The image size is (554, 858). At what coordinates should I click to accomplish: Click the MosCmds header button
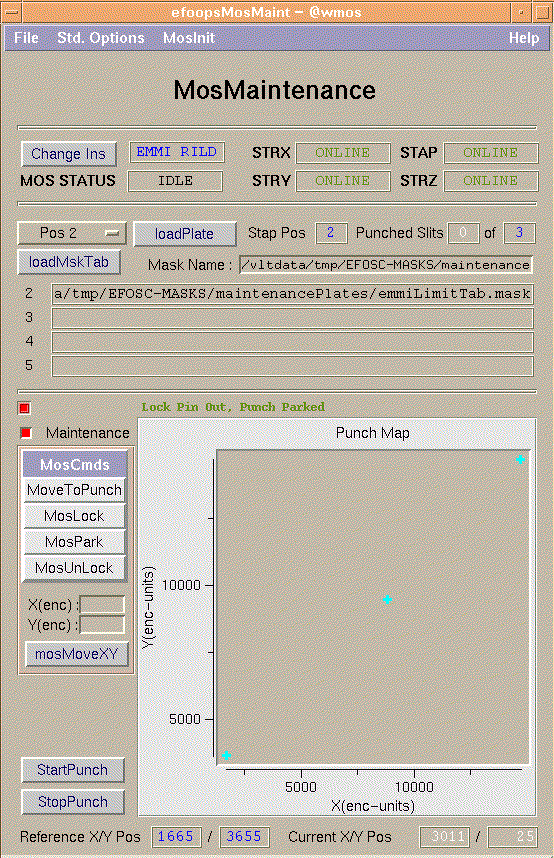coord(74,465)
